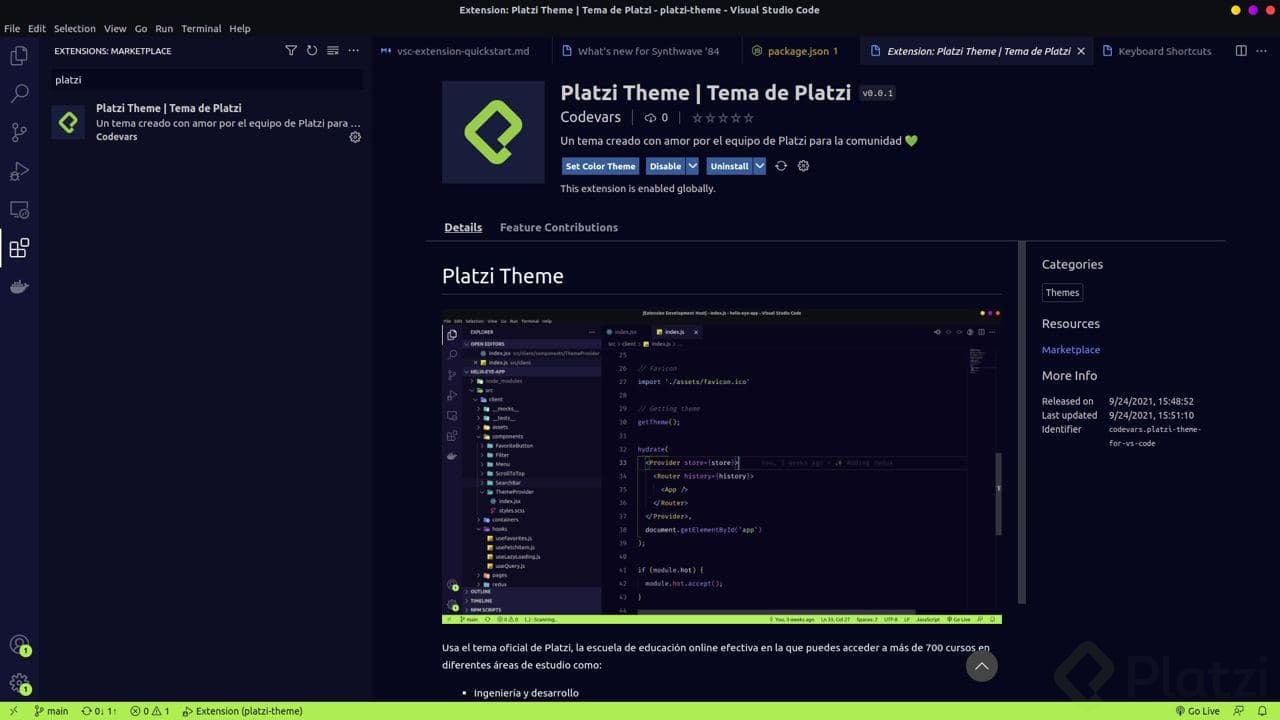Clear extensions search results icon
Image resolution: width=1280 pixels, height=720 pixels.
click(x=333, y=51)
